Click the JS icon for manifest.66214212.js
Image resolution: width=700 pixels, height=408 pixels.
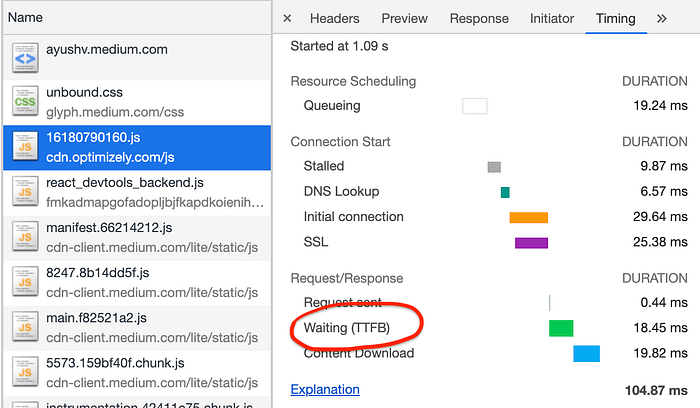point(25,237)
